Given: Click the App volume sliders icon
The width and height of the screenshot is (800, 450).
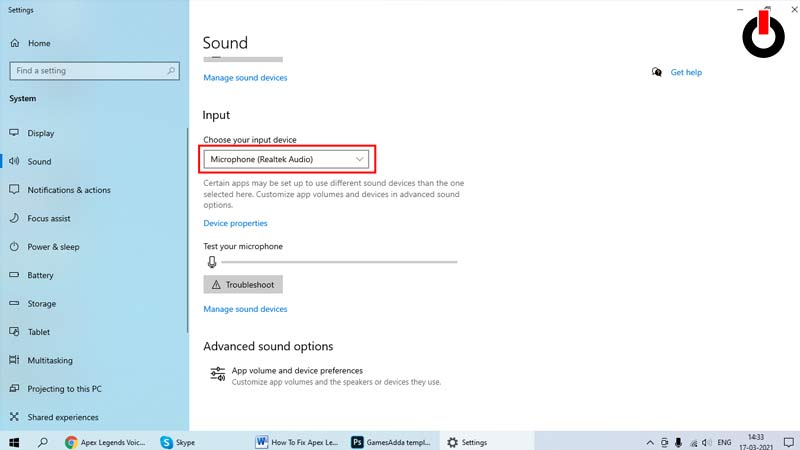Looking at the screenshot, I should [218, 374].
